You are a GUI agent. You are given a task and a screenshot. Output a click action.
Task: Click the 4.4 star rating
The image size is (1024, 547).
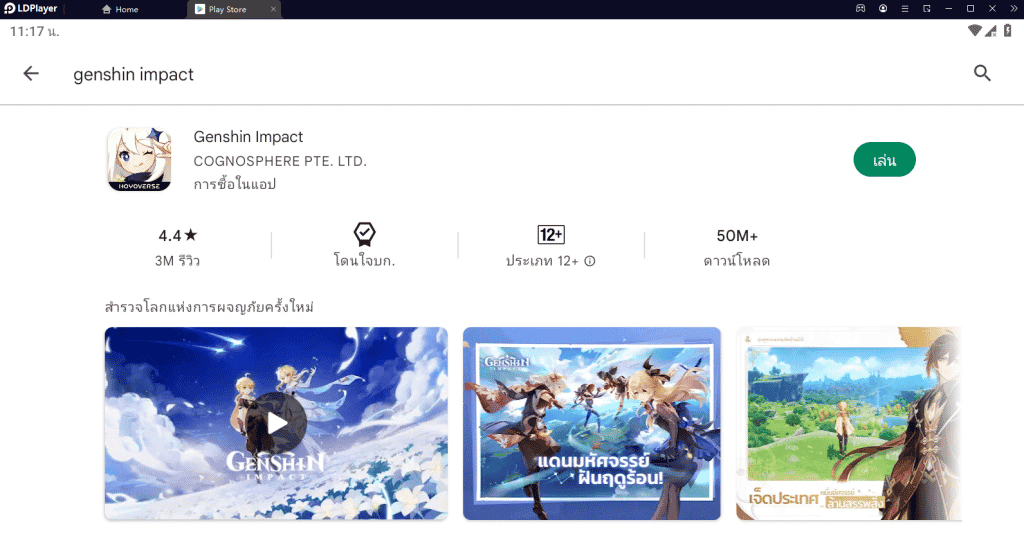pyautogui.click(x=178, y=236)
